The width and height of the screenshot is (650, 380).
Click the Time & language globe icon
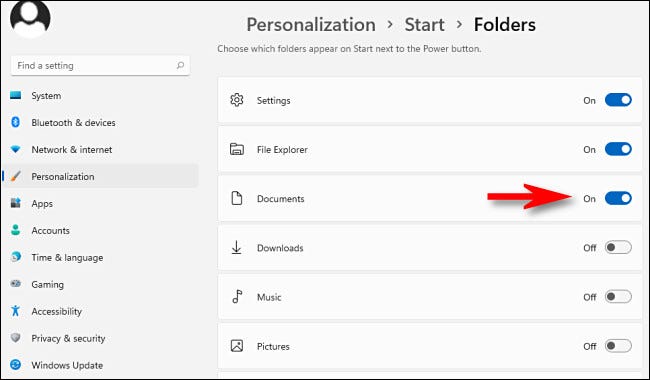15,257
